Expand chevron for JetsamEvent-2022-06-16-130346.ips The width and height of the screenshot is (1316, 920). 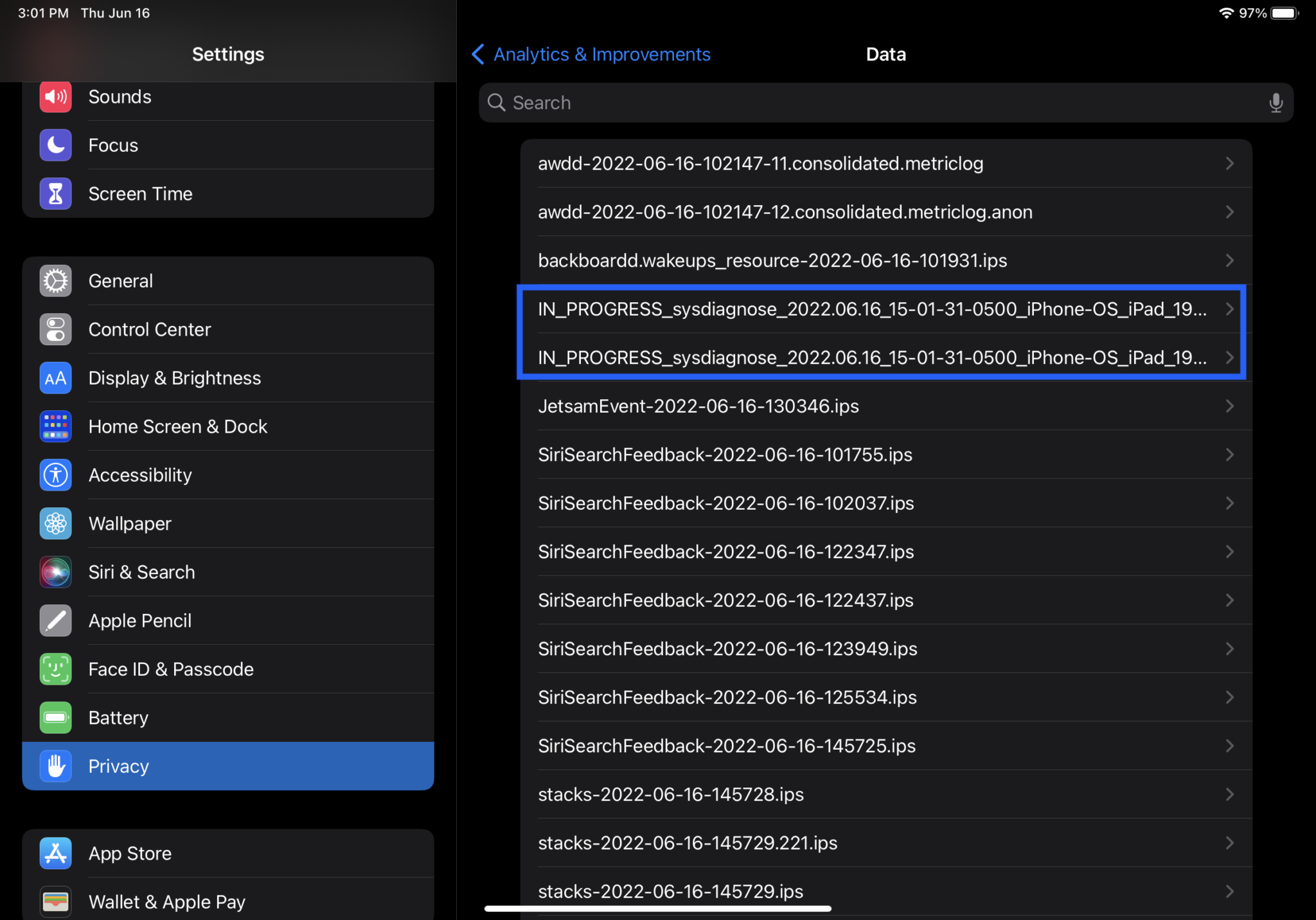pyautogui.click(x=1229, y=406)
